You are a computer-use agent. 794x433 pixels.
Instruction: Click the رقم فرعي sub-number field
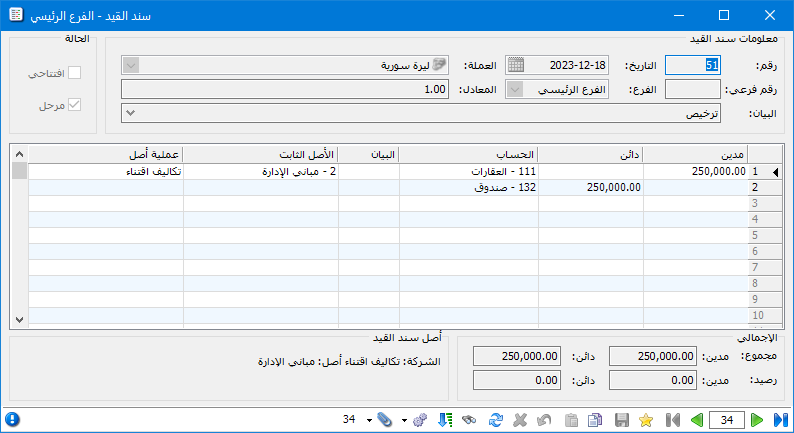[692, 90]
